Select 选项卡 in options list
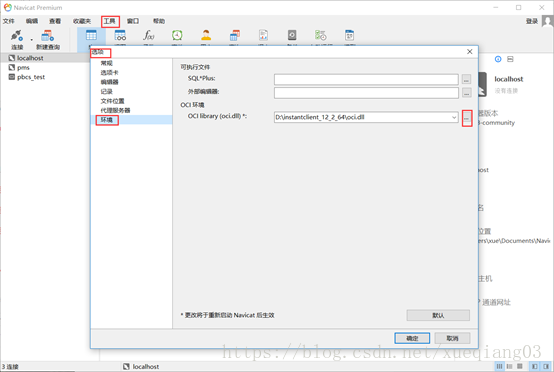554x372 pixels. click(109, 73)
